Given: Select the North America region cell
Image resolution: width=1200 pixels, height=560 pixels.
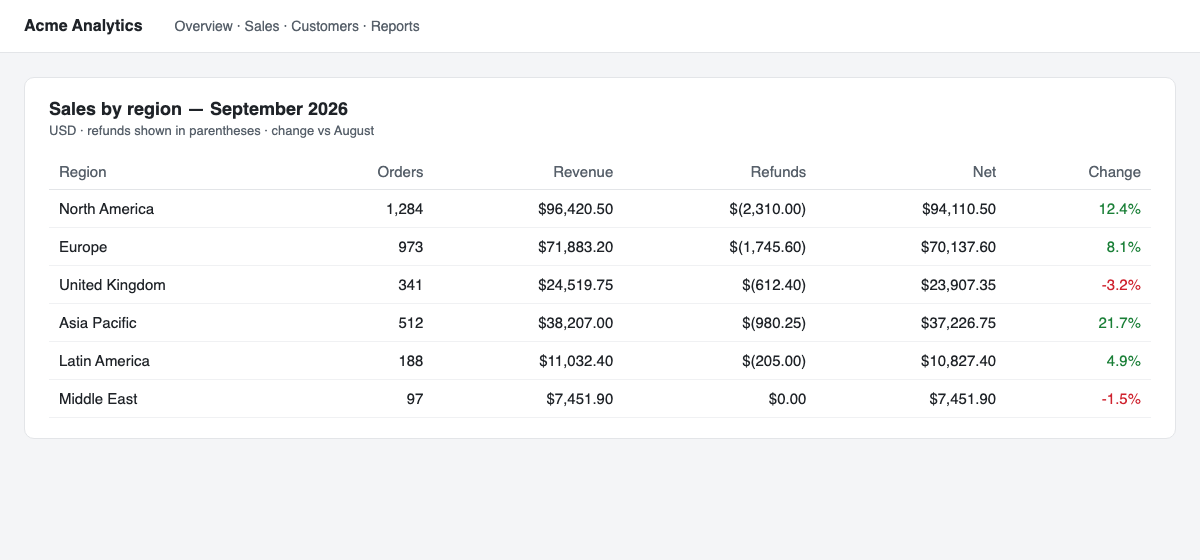Looking at the screenshot, I should [x=106, y=209].
